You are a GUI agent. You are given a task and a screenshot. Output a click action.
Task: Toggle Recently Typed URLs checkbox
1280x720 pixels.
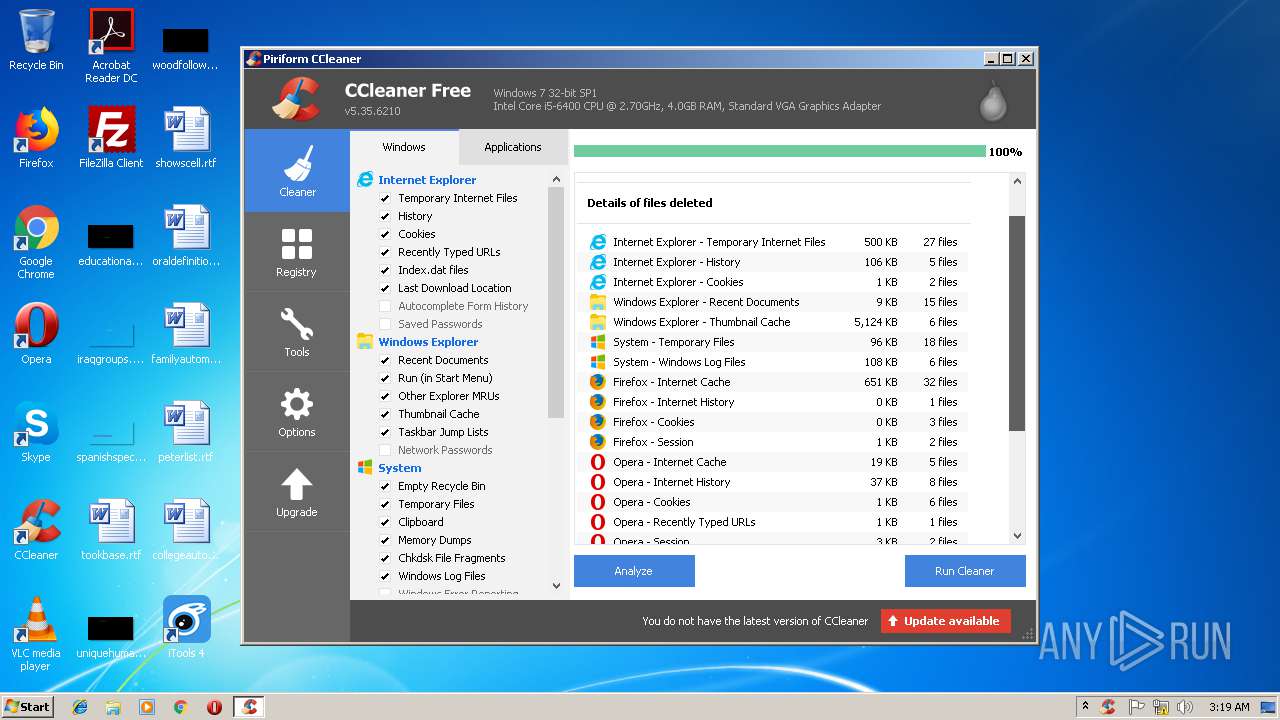pos(385,252)
